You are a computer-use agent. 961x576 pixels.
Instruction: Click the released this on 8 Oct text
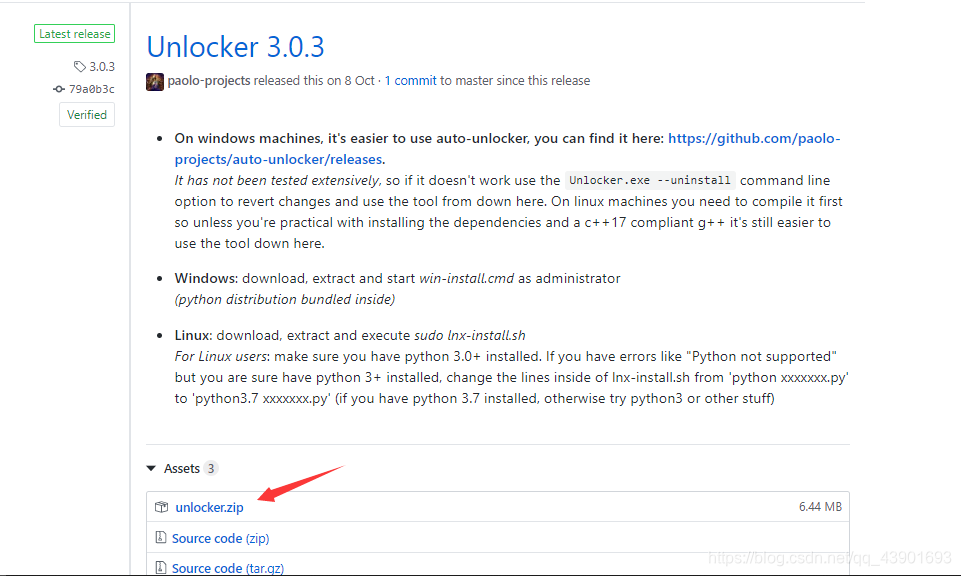click(314, 81)
